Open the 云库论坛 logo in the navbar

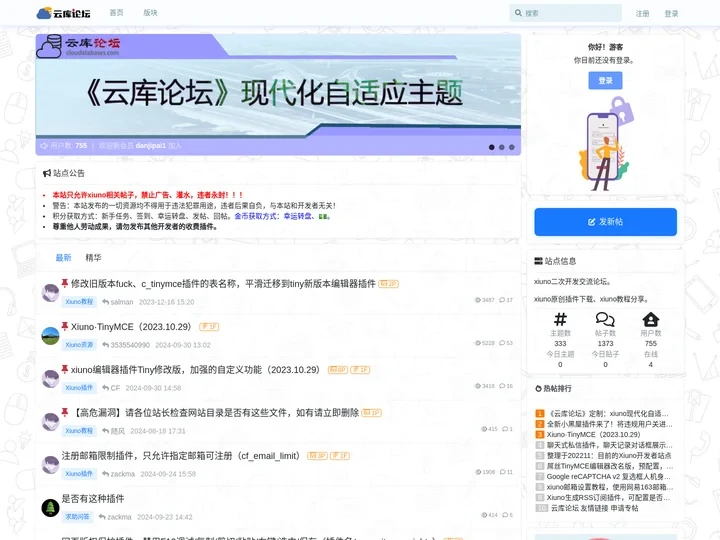click(63, 13)
